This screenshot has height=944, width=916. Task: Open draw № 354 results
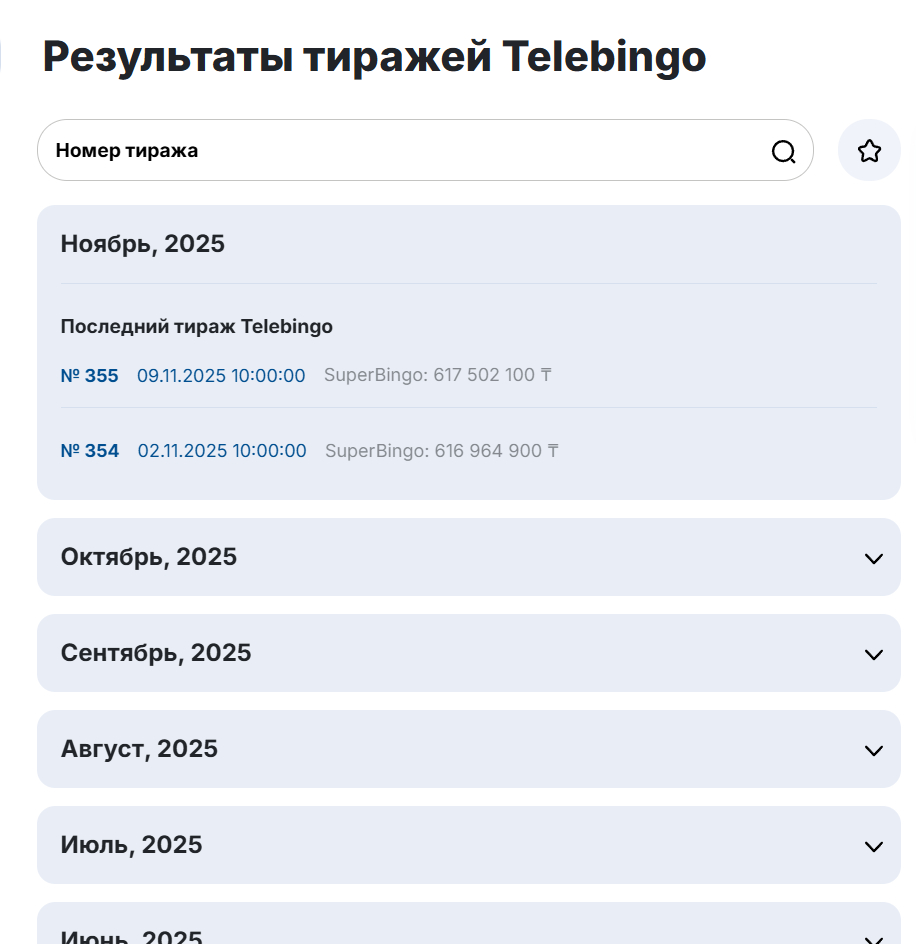[x=89, y=451]
